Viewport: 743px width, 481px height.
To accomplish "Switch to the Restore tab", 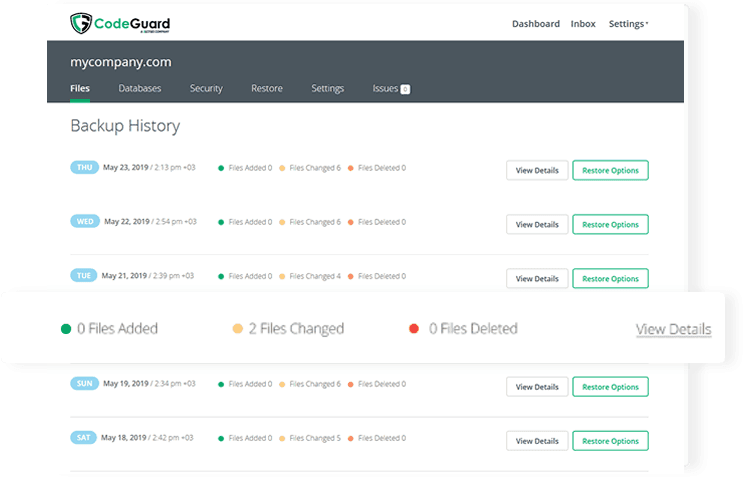I will pos(267,89).
